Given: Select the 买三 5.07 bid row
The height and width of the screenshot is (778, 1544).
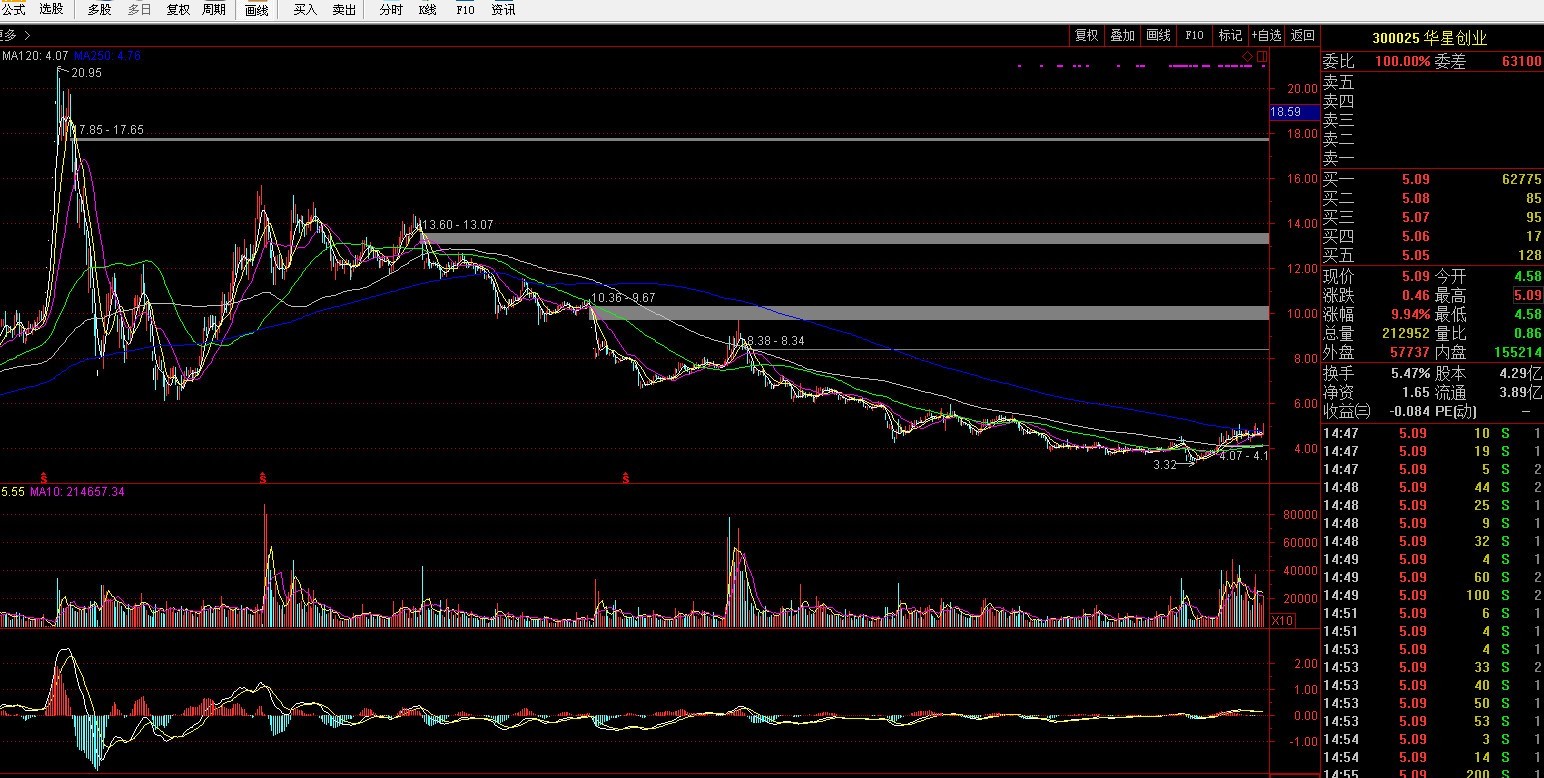Looking at the screenshot, I should (x=1432, y=218).
